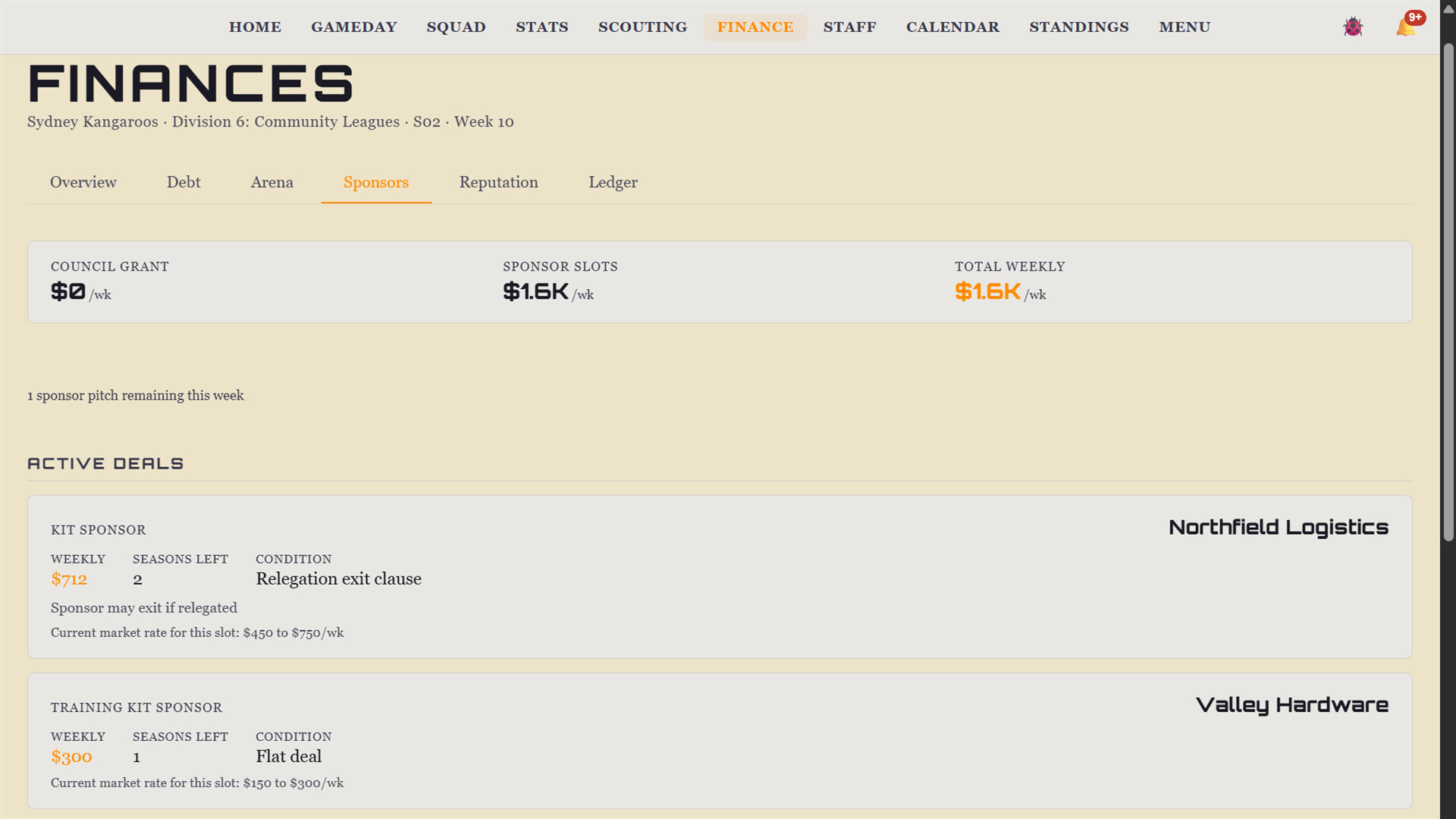The image size is (1456, 819).
Task: Click the Sydney Kangaroos subtitle line
Action: click(x=271, y=122)
